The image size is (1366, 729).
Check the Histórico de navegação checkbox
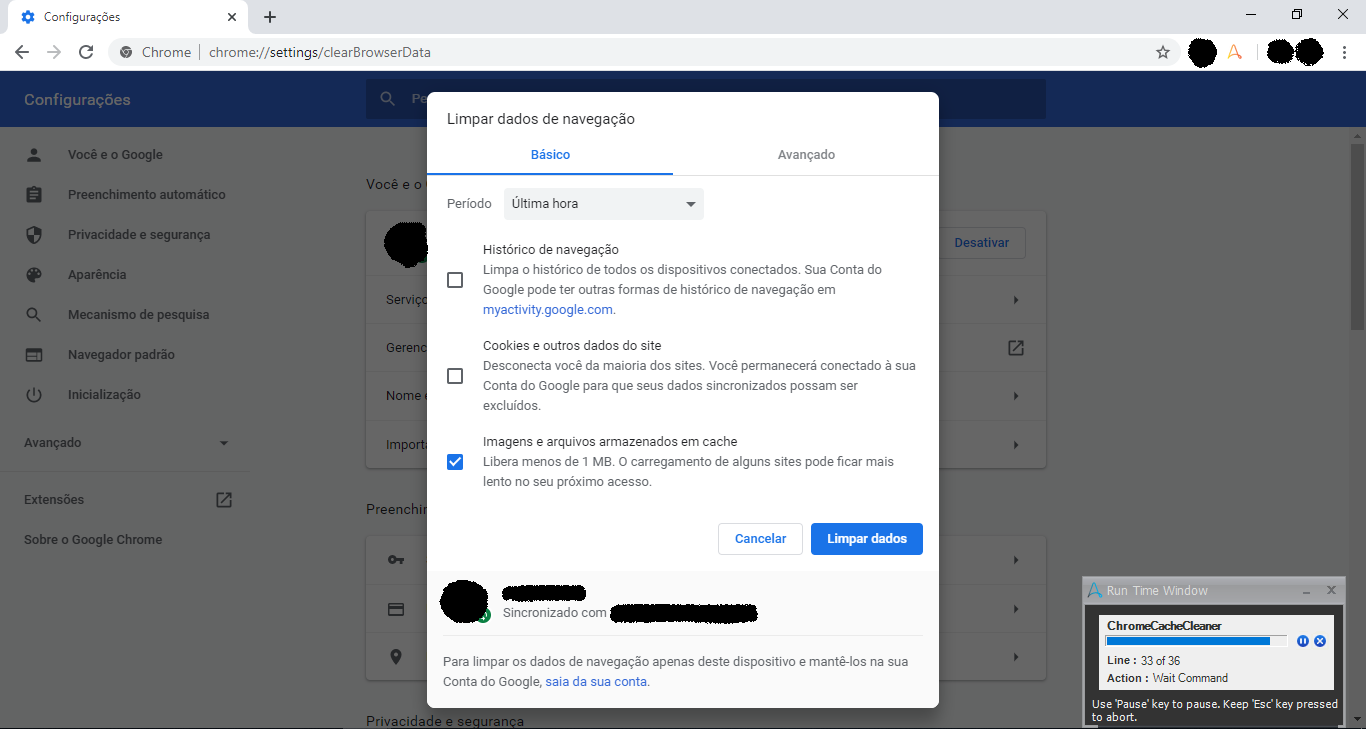coord(455,280)
